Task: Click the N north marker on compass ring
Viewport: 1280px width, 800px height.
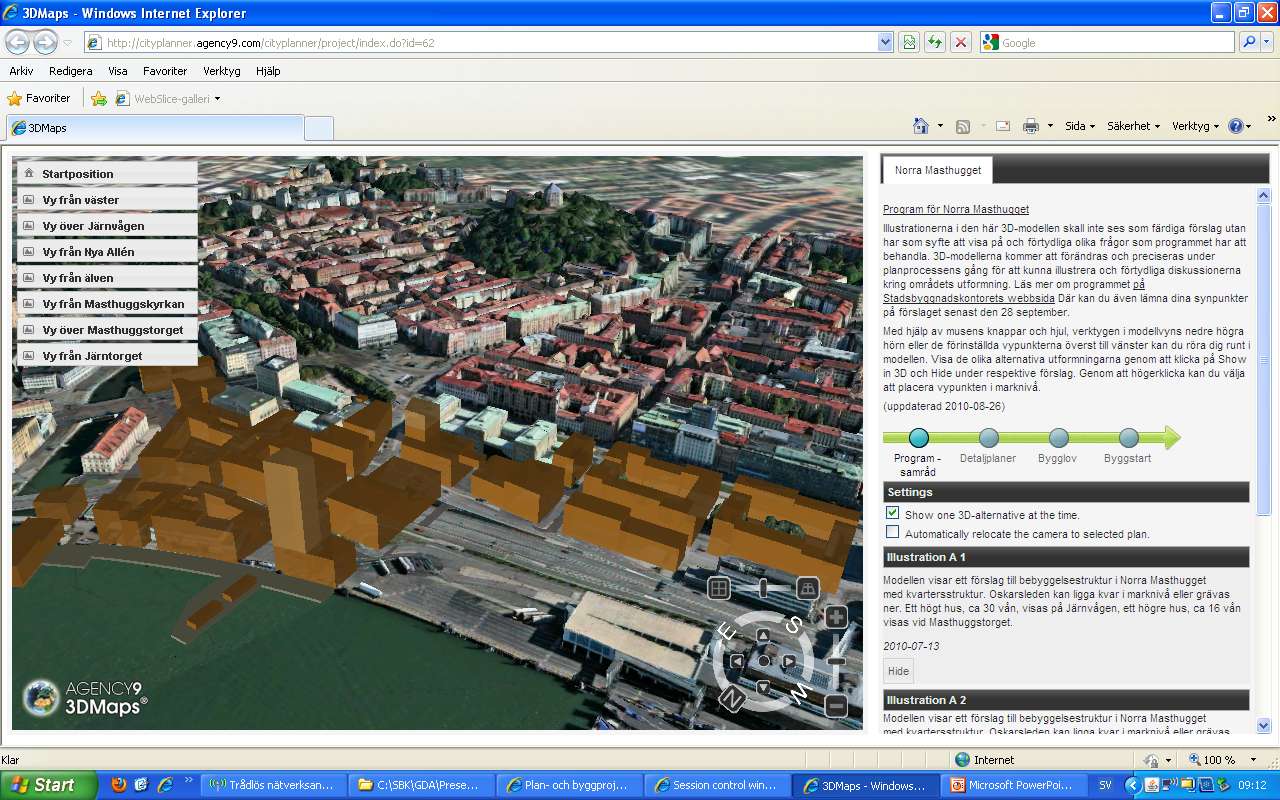Action: [730, 699]
